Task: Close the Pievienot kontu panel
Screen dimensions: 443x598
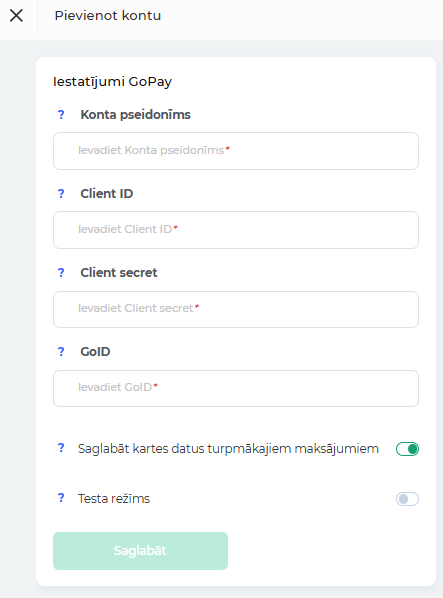Action: (16, 16)
